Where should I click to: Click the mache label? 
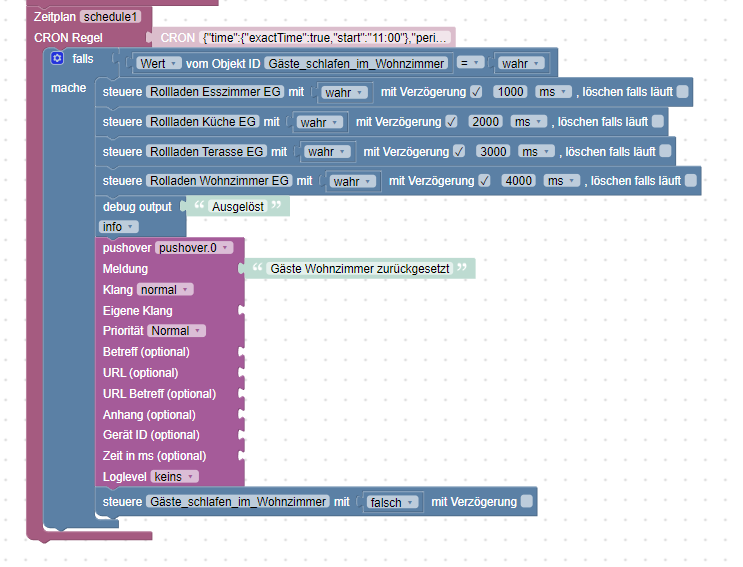coord(69,88)
